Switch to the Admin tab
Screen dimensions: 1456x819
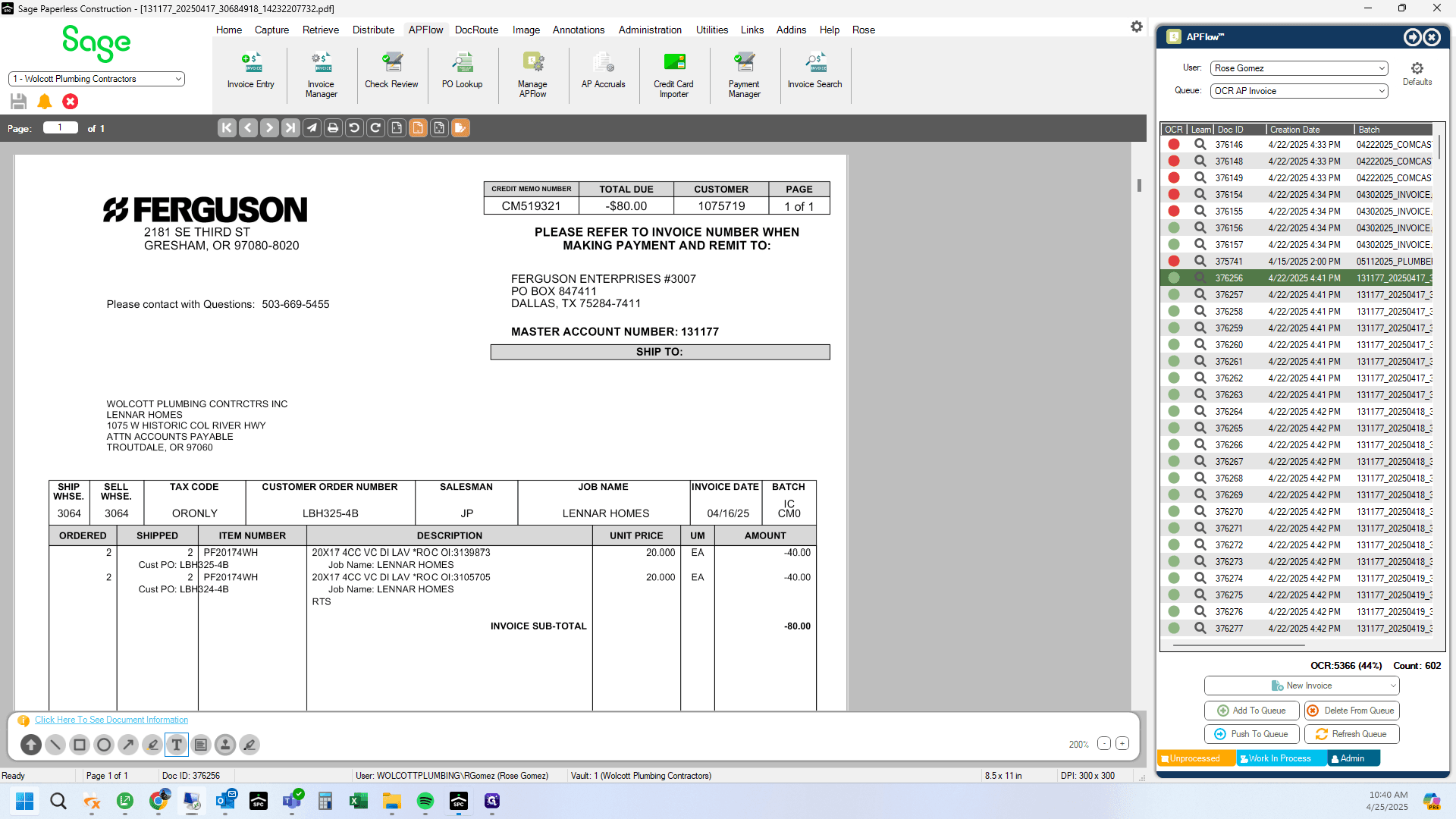point(1354,758)
